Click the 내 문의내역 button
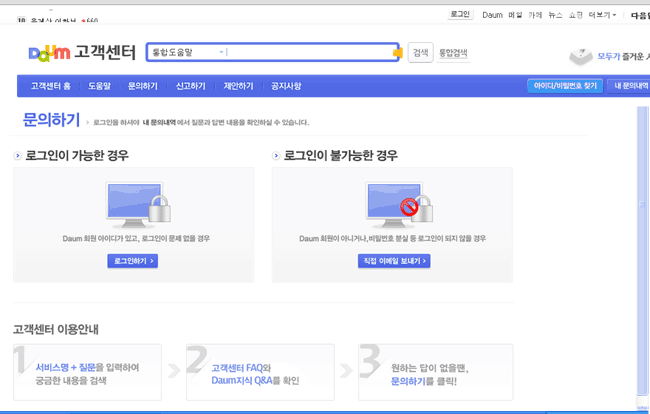 pyautogui.click(x=629, y=86)
